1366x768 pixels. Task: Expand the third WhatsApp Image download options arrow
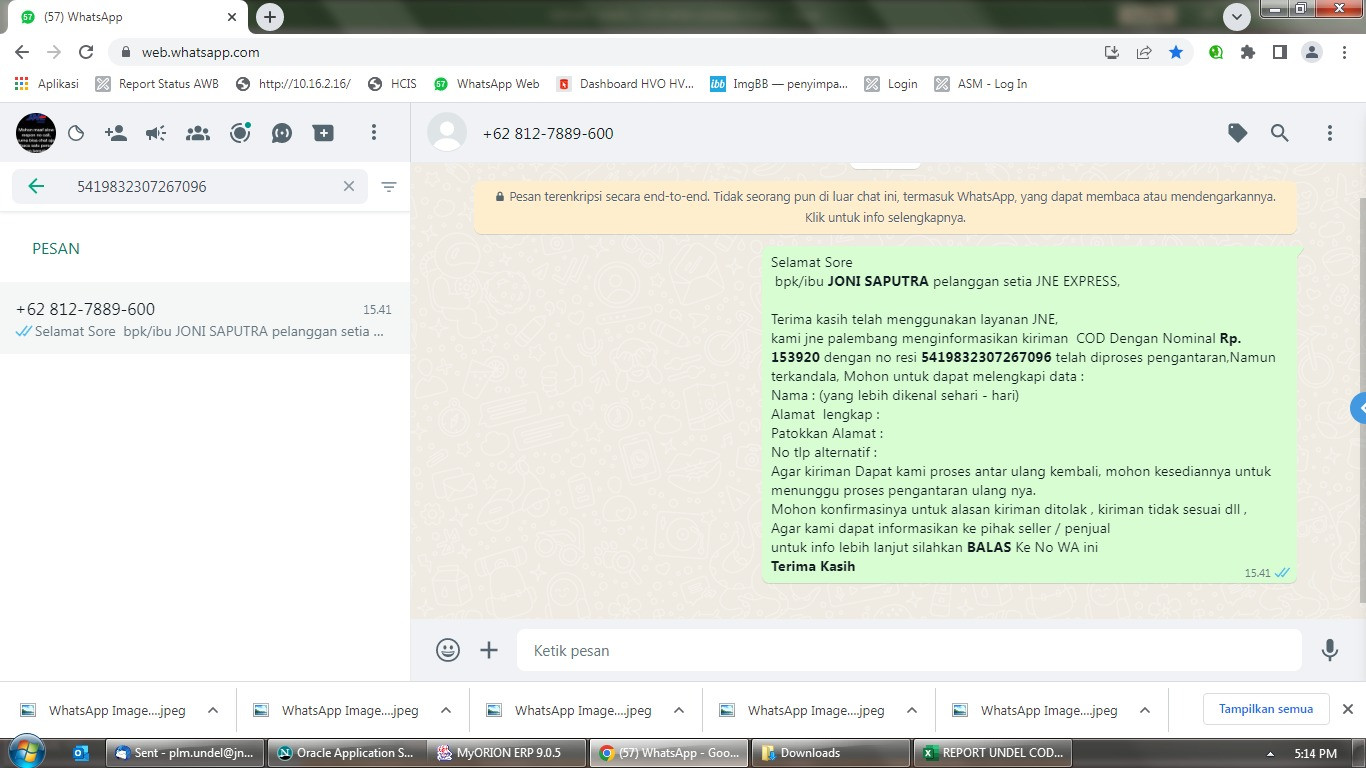pyautogui.click(x=679, y=710)
